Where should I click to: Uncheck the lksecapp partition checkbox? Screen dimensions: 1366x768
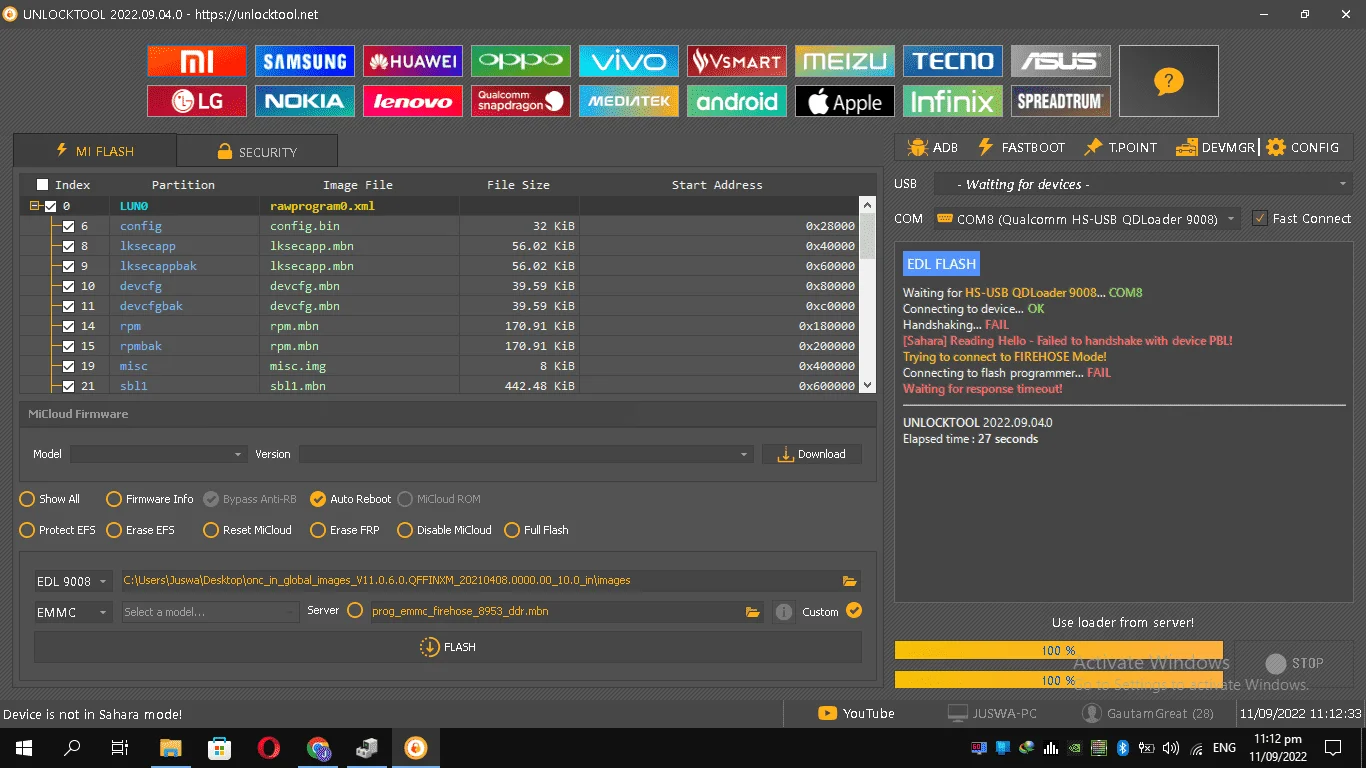pos(69,246)
